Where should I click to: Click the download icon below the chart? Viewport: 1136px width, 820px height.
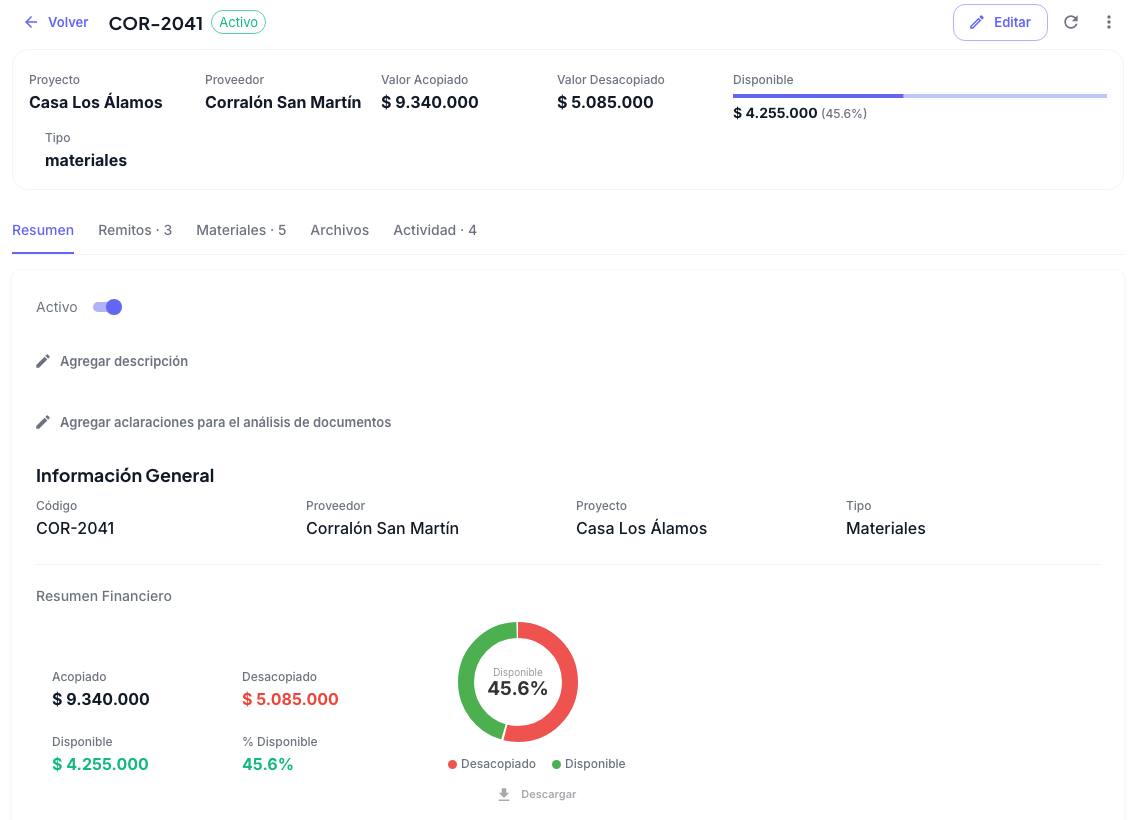pyautogui.click(x=504, y=795)
